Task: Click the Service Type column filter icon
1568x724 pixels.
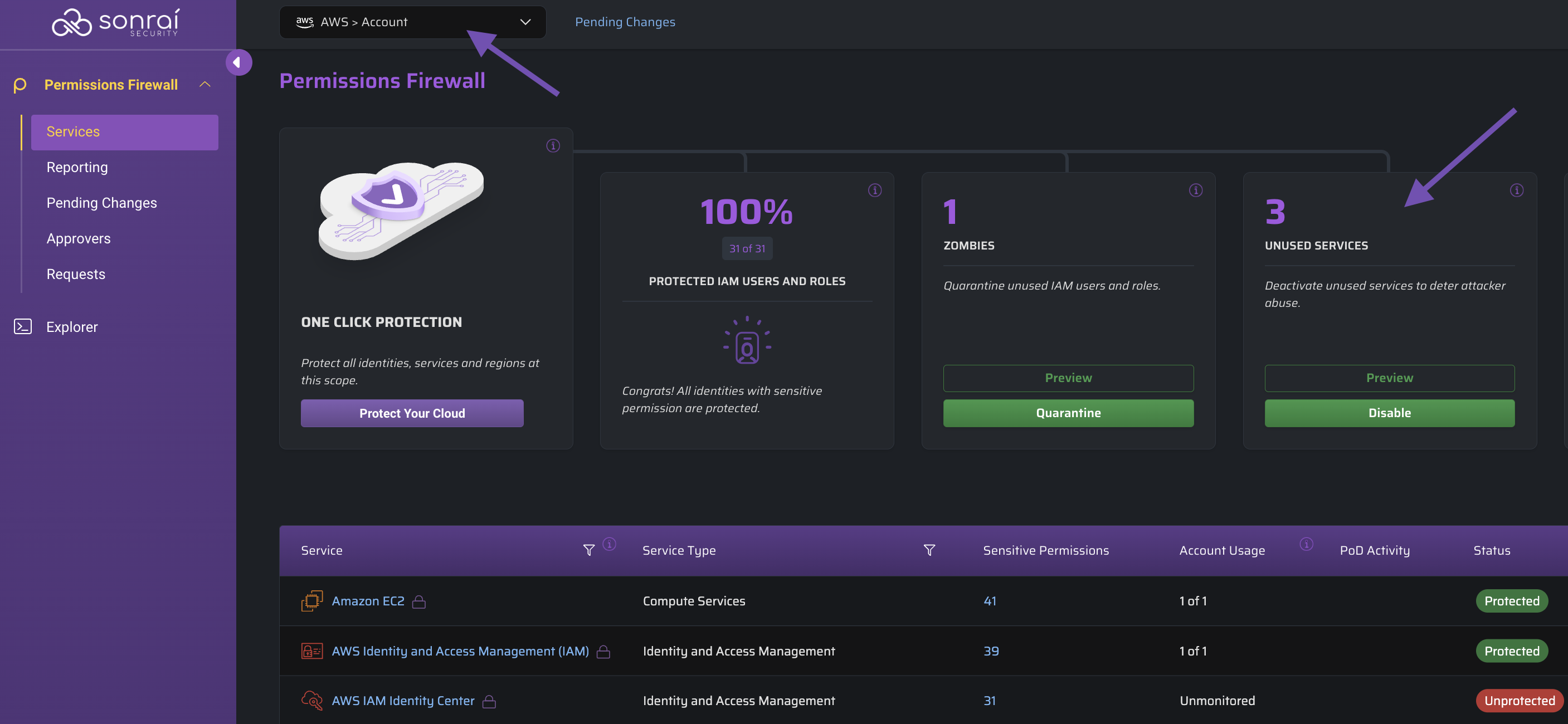Action: coord(929,550)
